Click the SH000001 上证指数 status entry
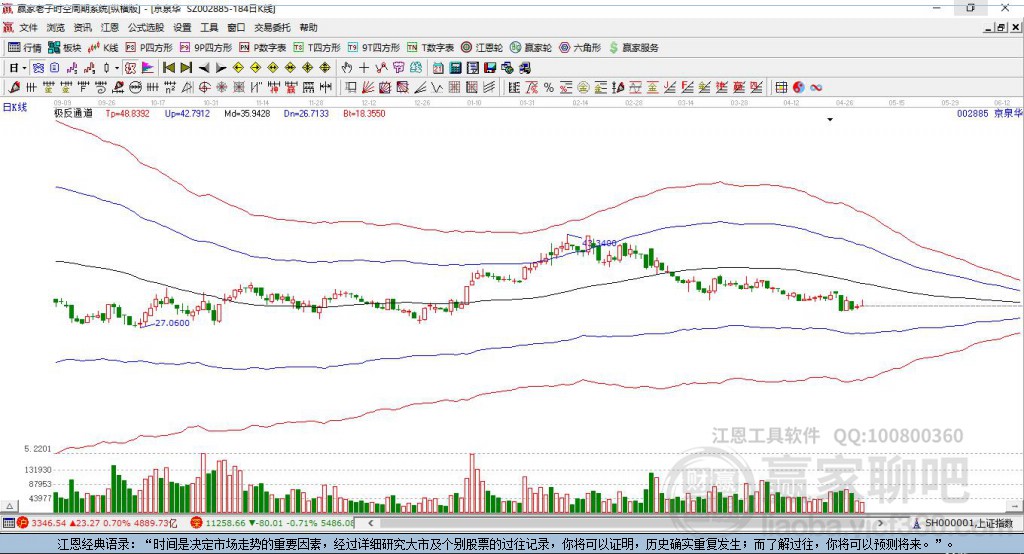The width and height of the screenshot is (1024, 554). click(968, 523)
